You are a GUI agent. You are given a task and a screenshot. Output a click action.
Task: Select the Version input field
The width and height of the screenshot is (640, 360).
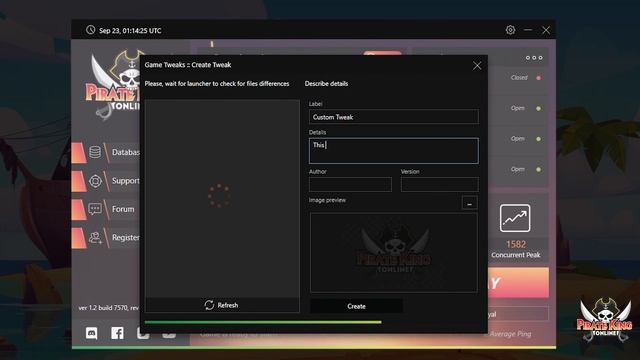440,184
